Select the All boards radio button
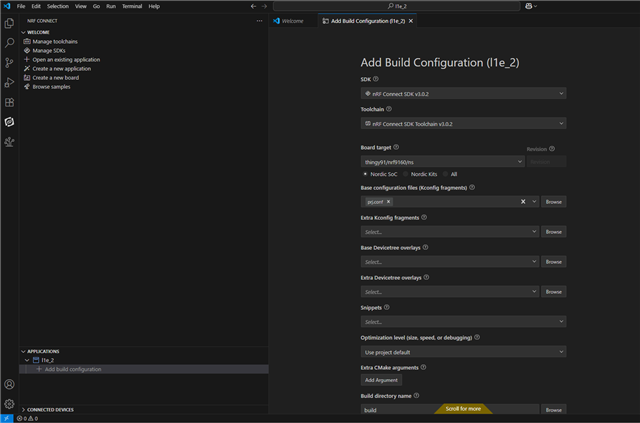 445,174
